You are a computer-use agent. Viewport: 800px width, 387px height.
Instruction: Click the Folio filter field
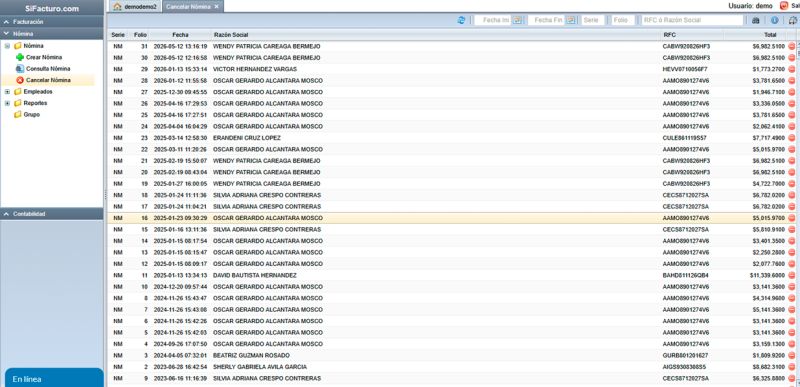pyautogui.click(x=622, y=20)
